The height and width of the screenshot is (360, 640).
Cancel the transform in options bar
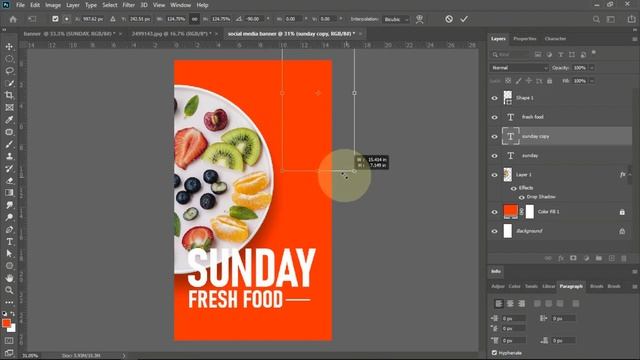[x=449, y=19]
